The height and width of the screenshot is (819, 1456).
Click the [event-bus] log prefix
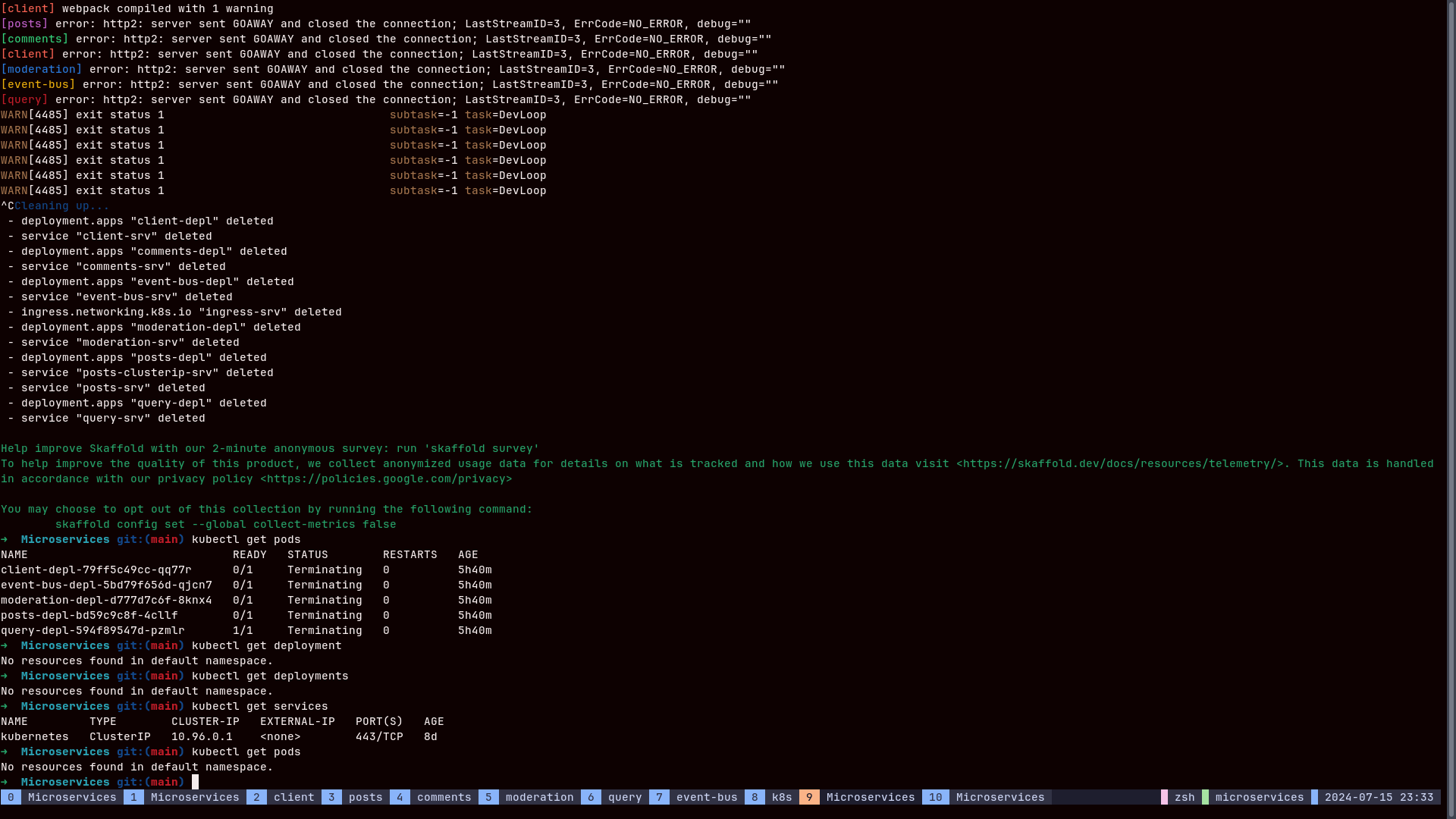tap(38, 84)
